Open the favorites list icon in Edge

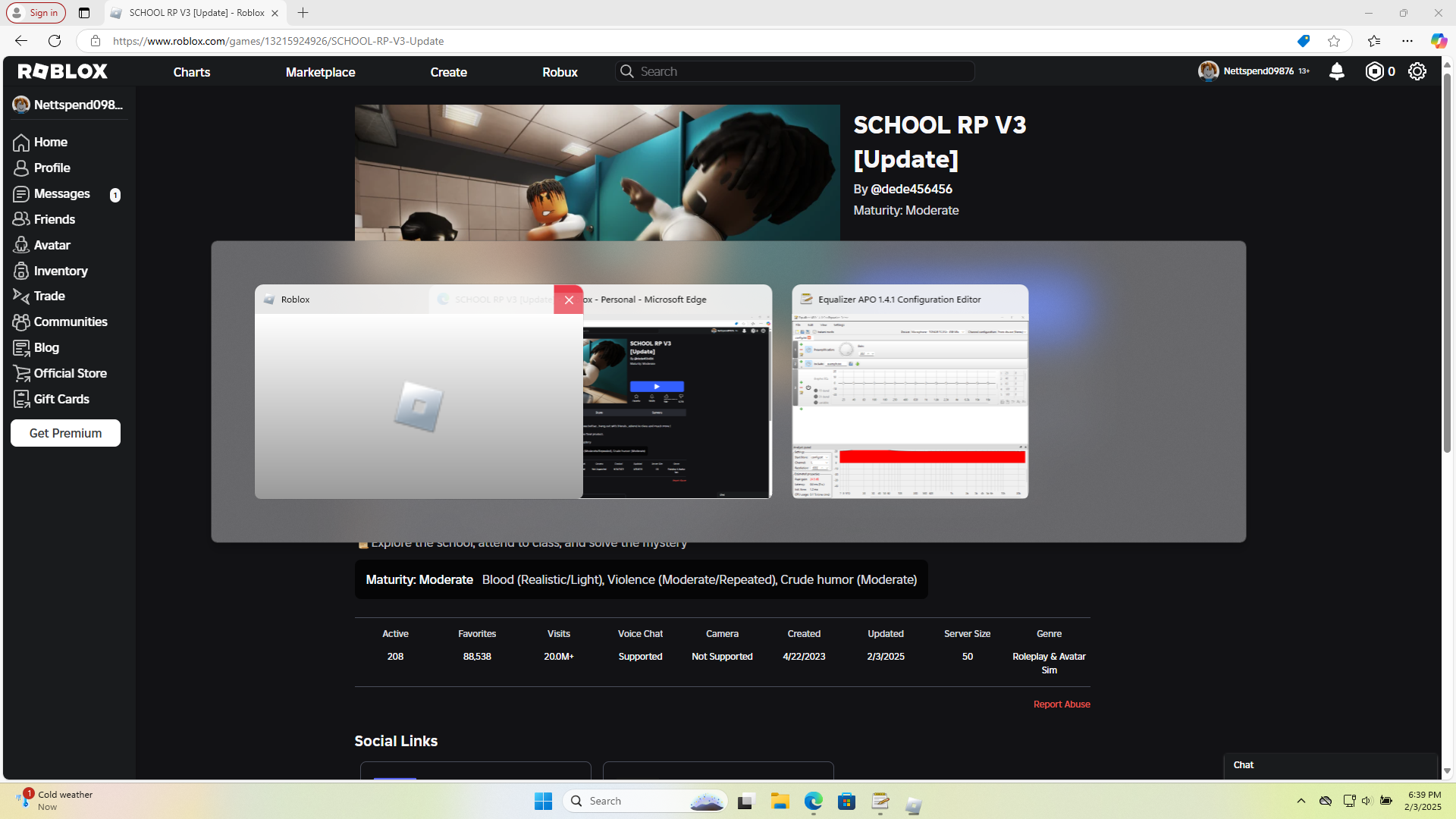tap(1374, 41)
